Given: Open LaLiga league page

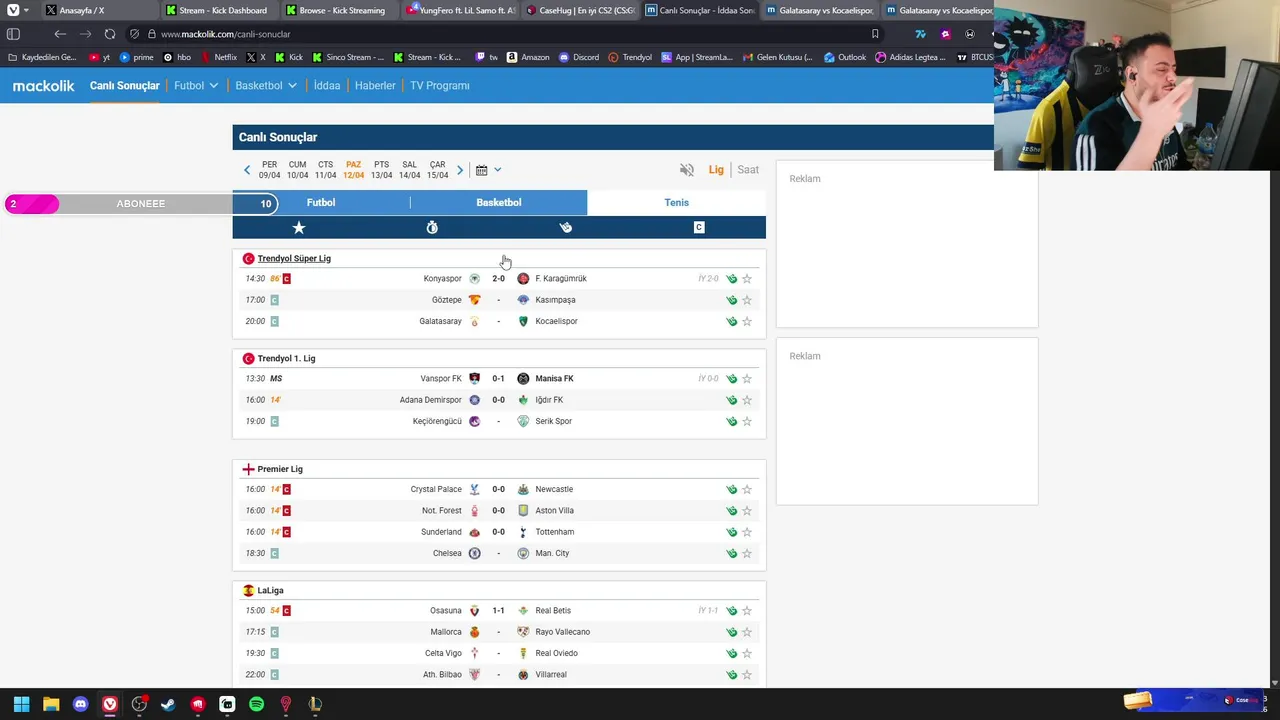Looking at the screenshot, I should coord(270,591).
